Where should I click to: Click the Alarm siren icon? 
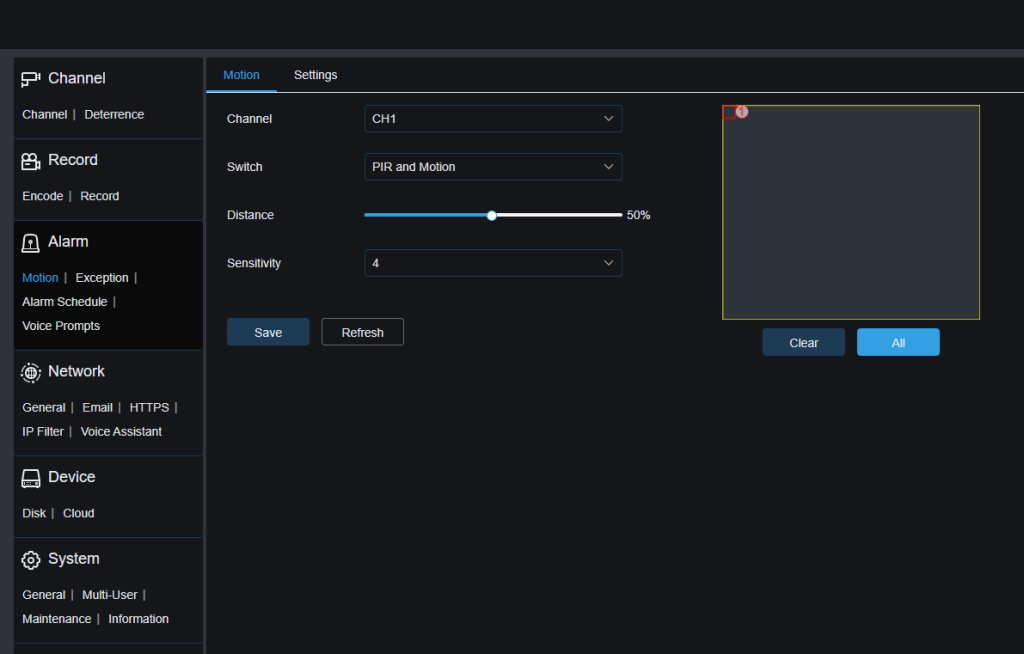31,243
